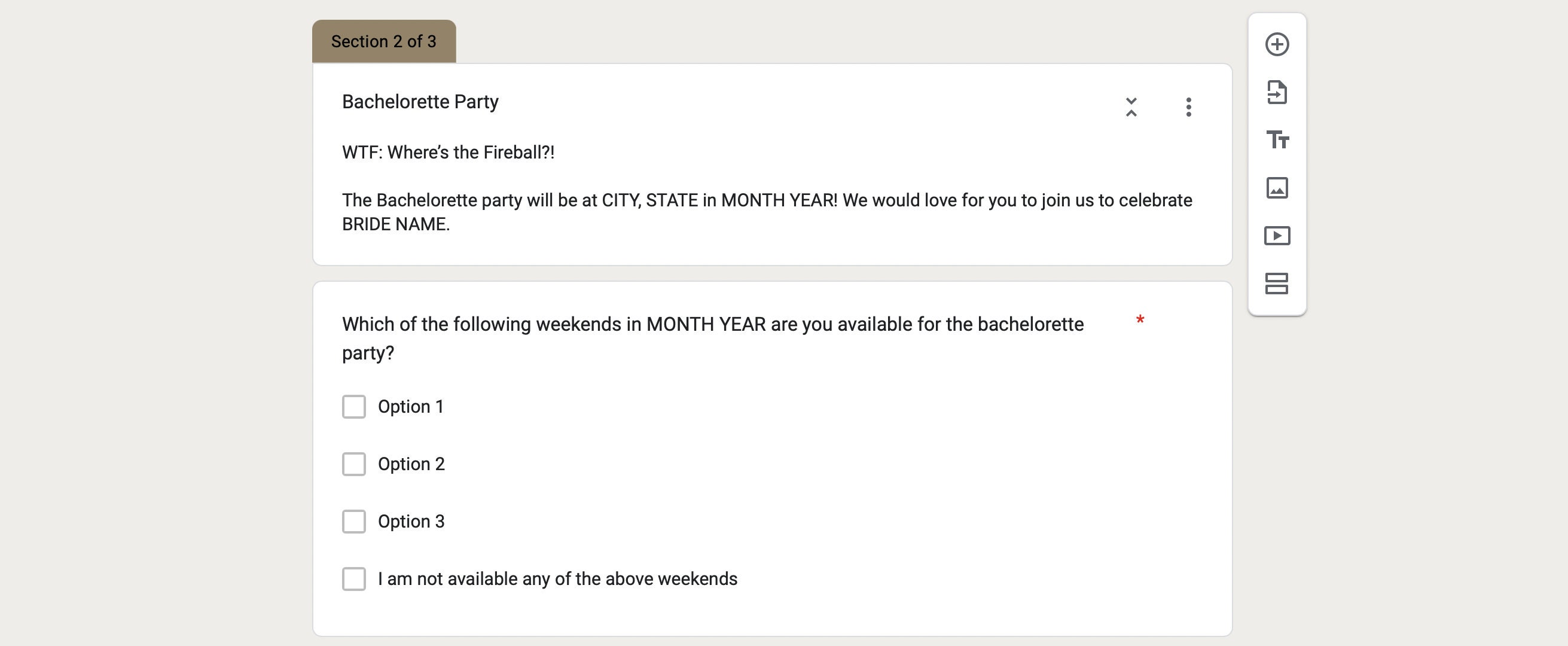Check the not available weekends checkbox
The image size is (1568, 646).
(353, 579)
